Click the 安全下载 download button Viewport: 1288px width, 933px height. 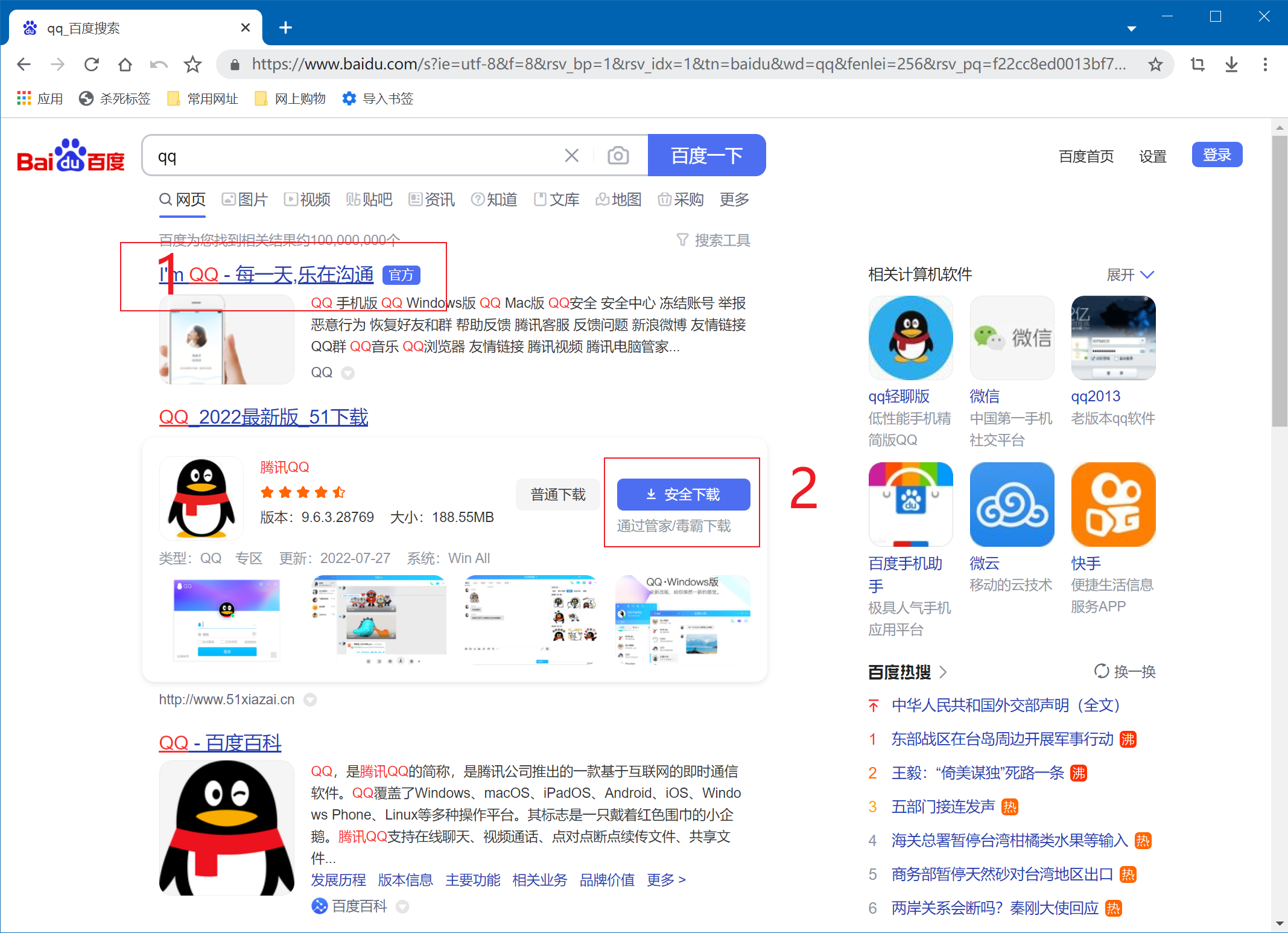pos(683,494)
